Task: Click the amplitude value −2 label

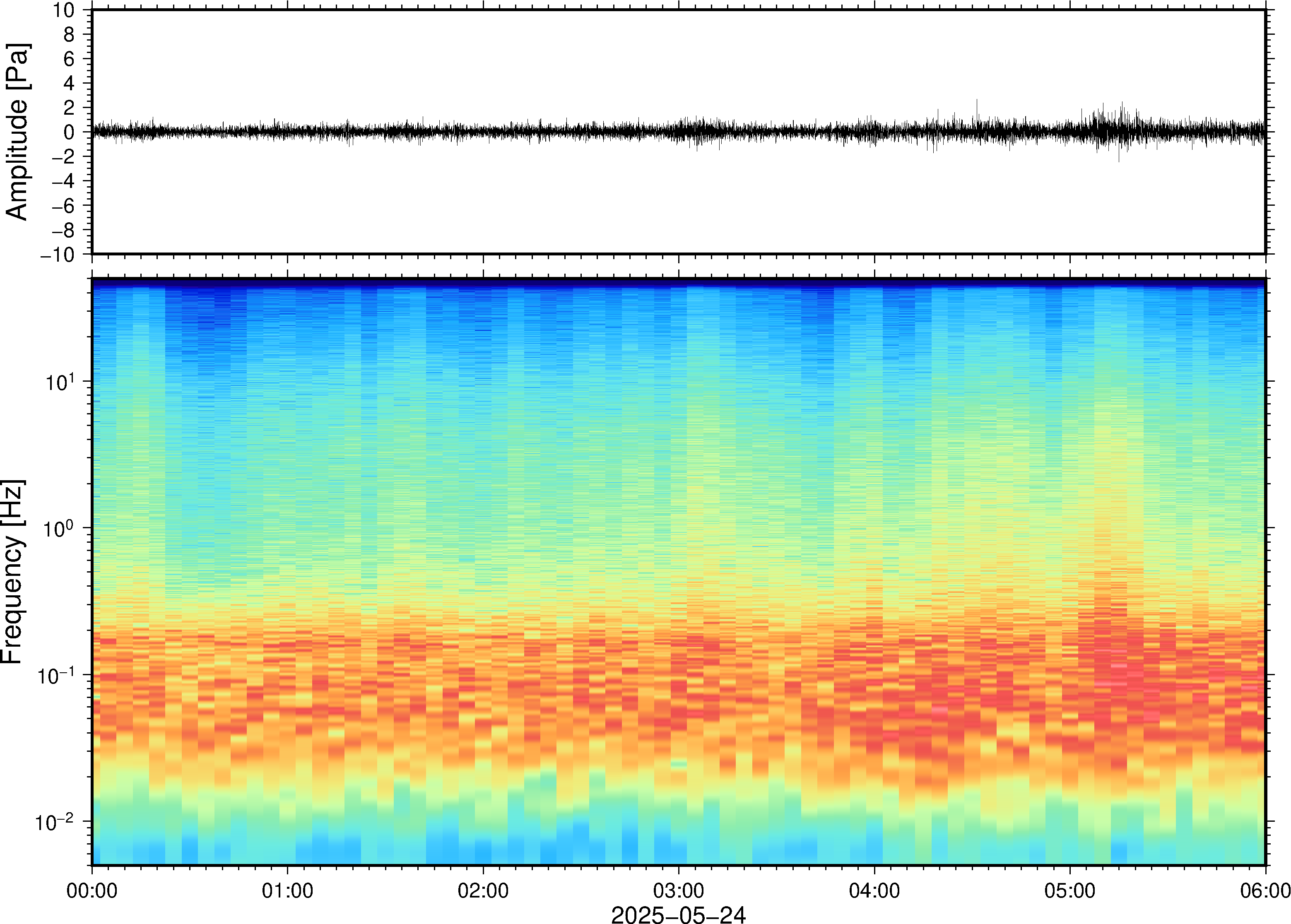Action: [63, 156]
